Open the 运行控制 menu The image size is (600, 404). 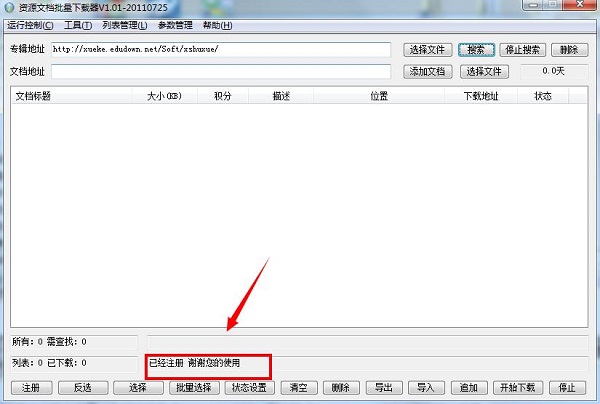pyautogui.click(x=31, y=25)
